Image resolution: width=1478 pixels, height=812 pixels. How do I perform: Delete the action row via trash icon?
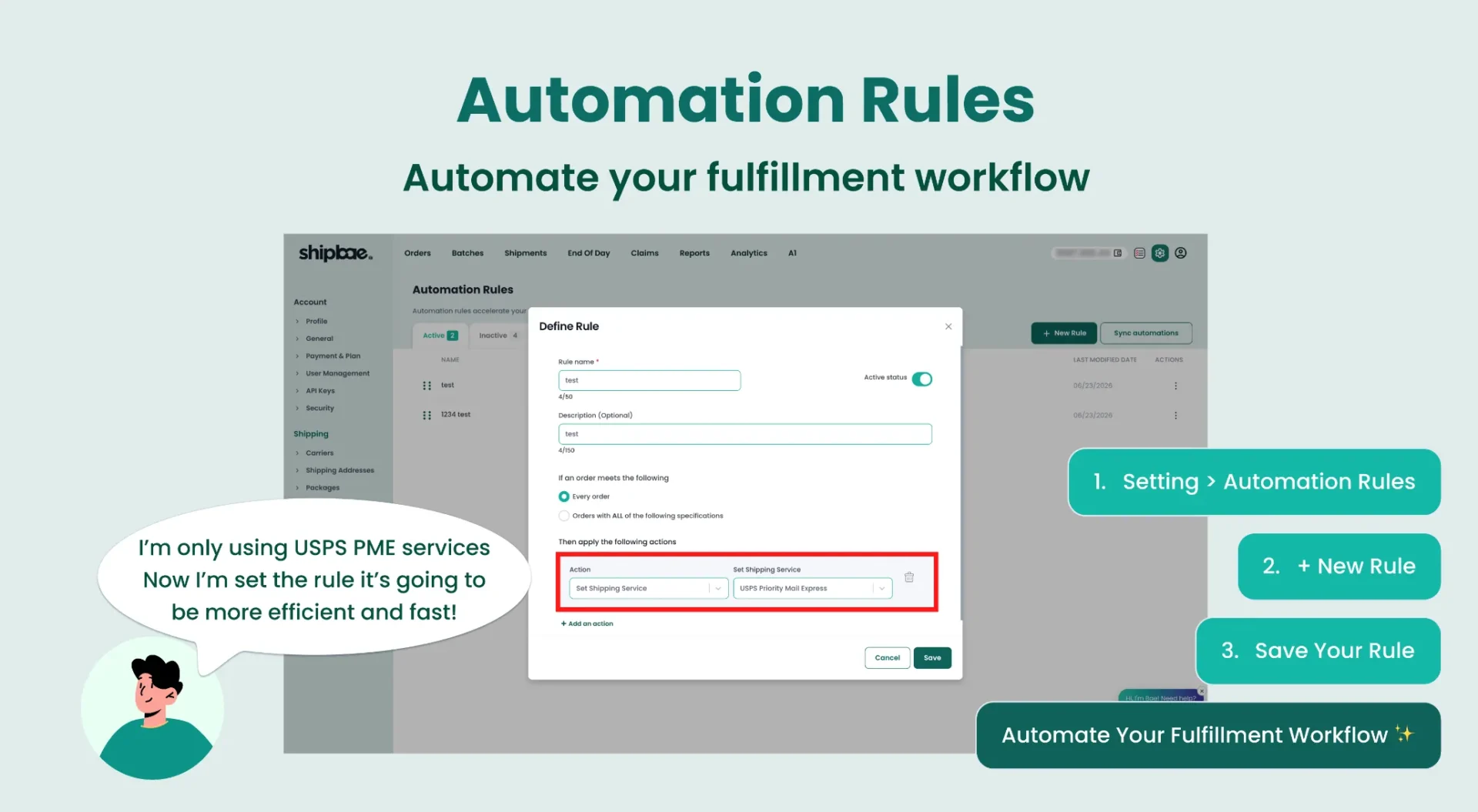coord(908,577)
